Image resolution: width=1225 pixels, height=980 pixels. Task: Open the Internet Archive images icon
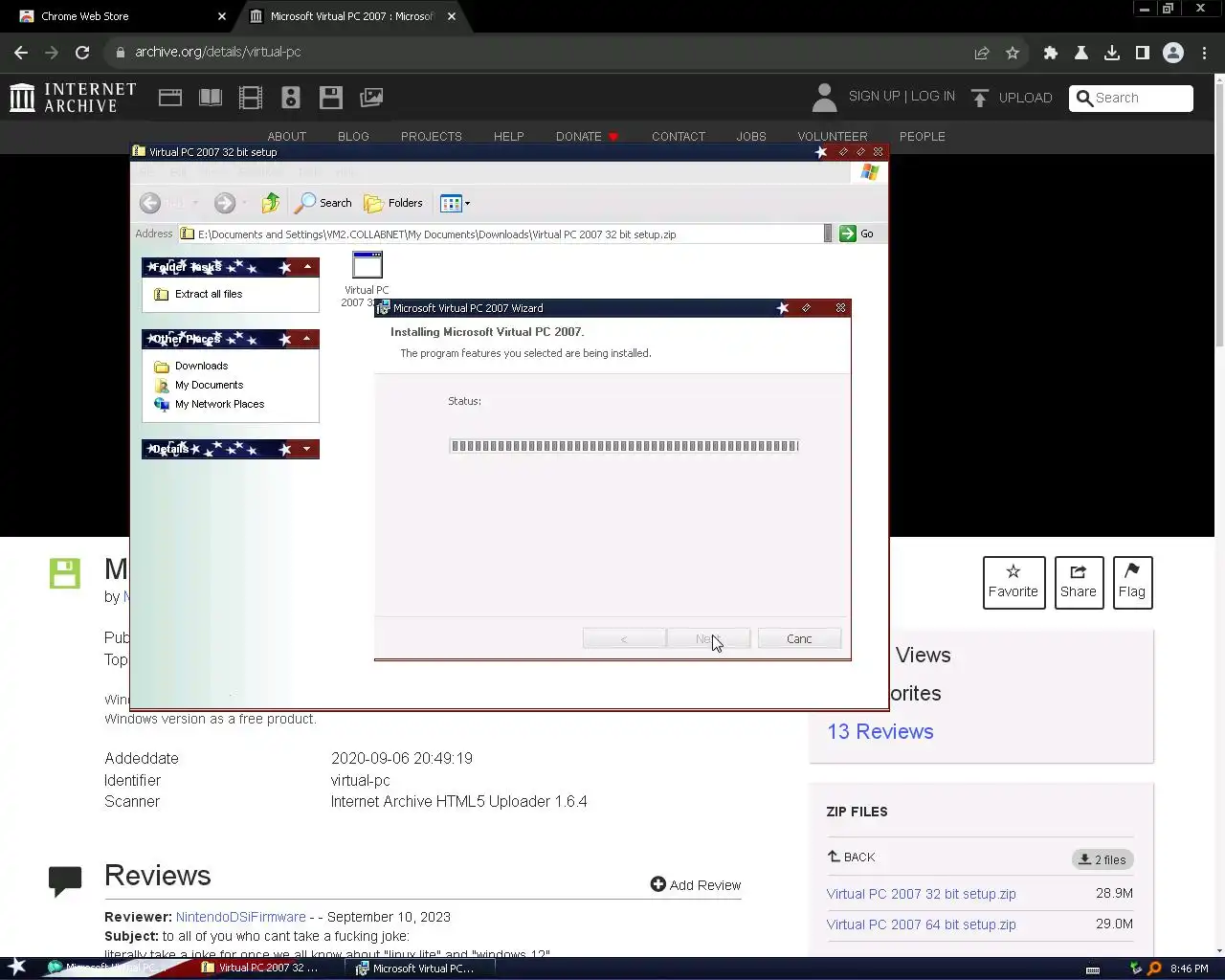coord(371,98)
